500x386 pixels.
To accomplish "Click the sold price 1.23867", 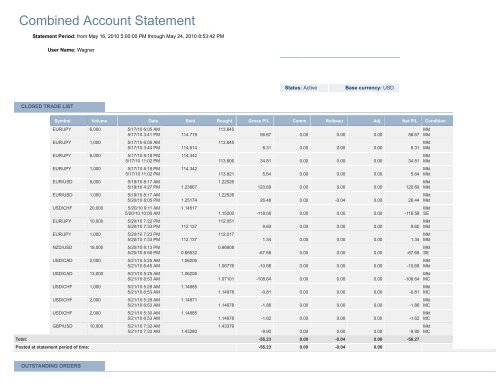I will tap(189, 187).
